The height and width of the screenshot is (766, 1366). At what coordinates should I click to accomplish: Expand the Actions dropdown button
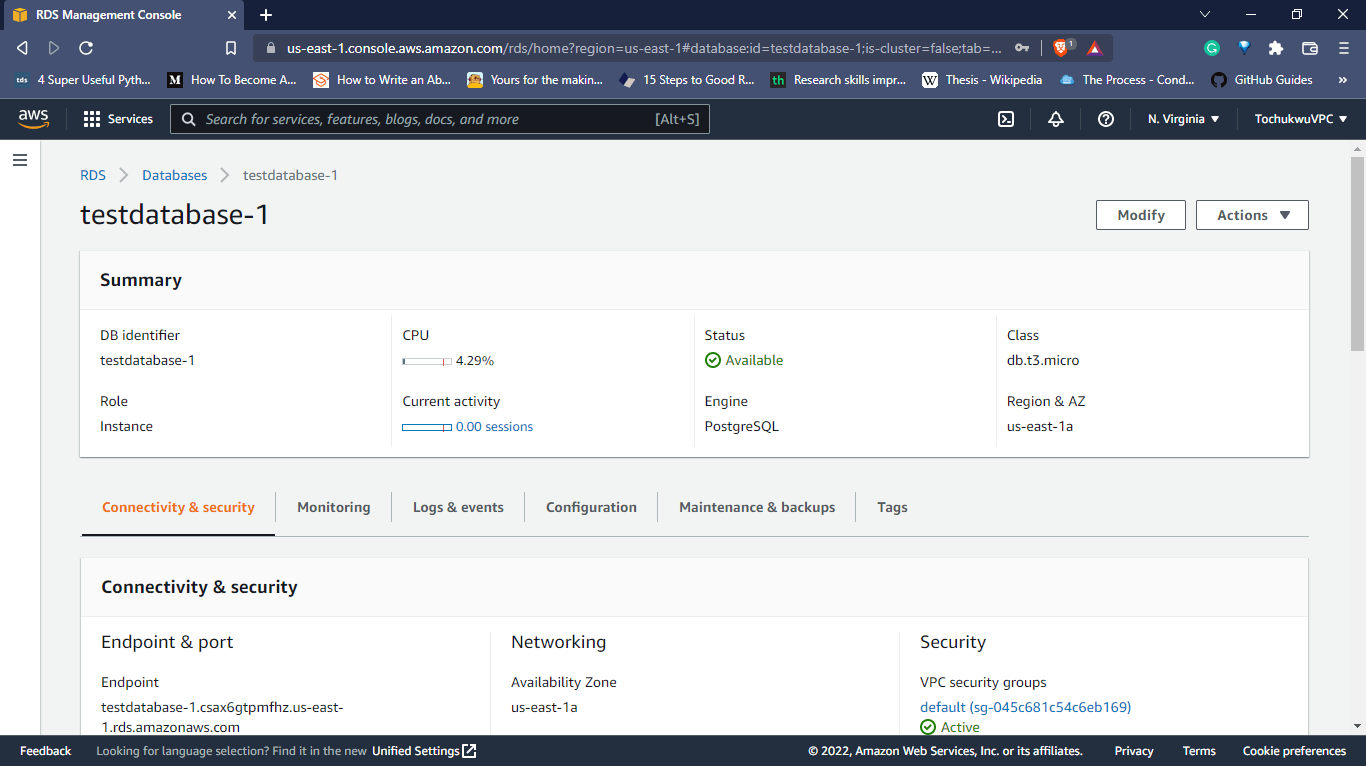click(1252, 215)
